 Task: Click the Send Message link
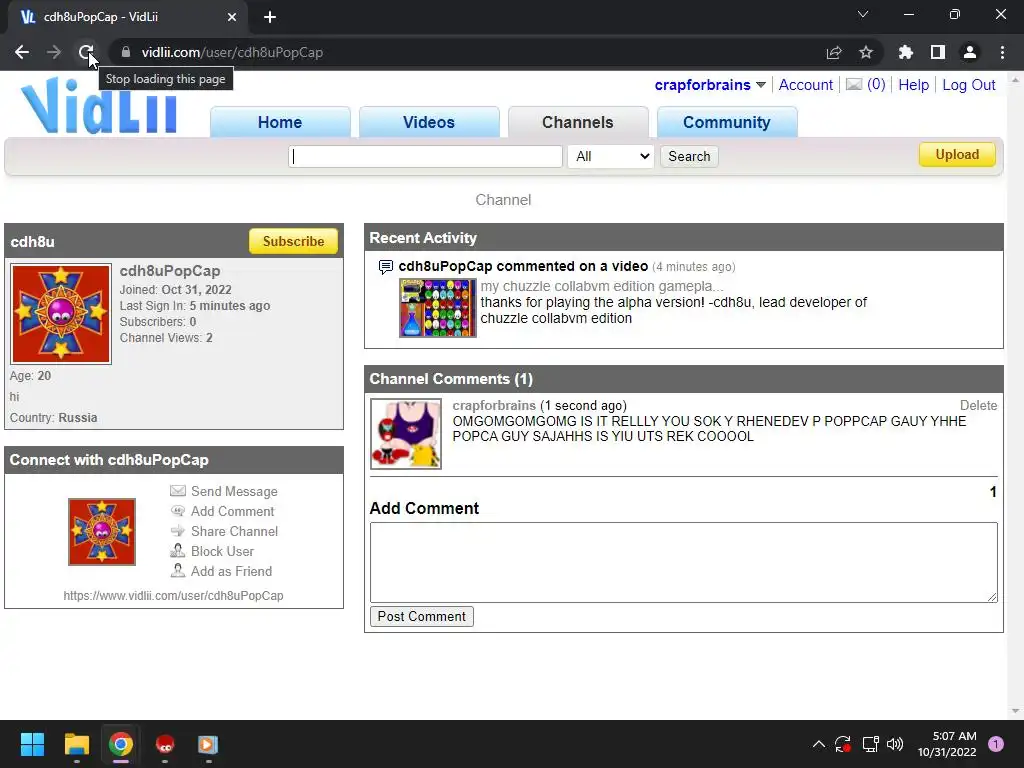click(234, 491)
